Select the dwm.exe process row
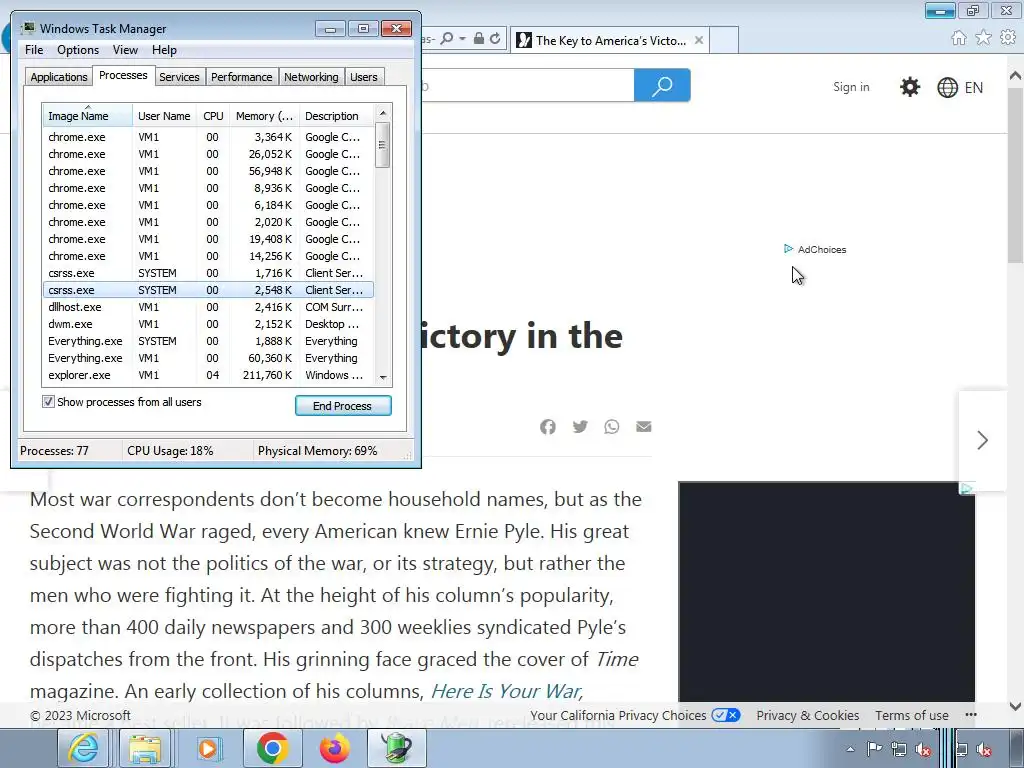 pos(208,324)
